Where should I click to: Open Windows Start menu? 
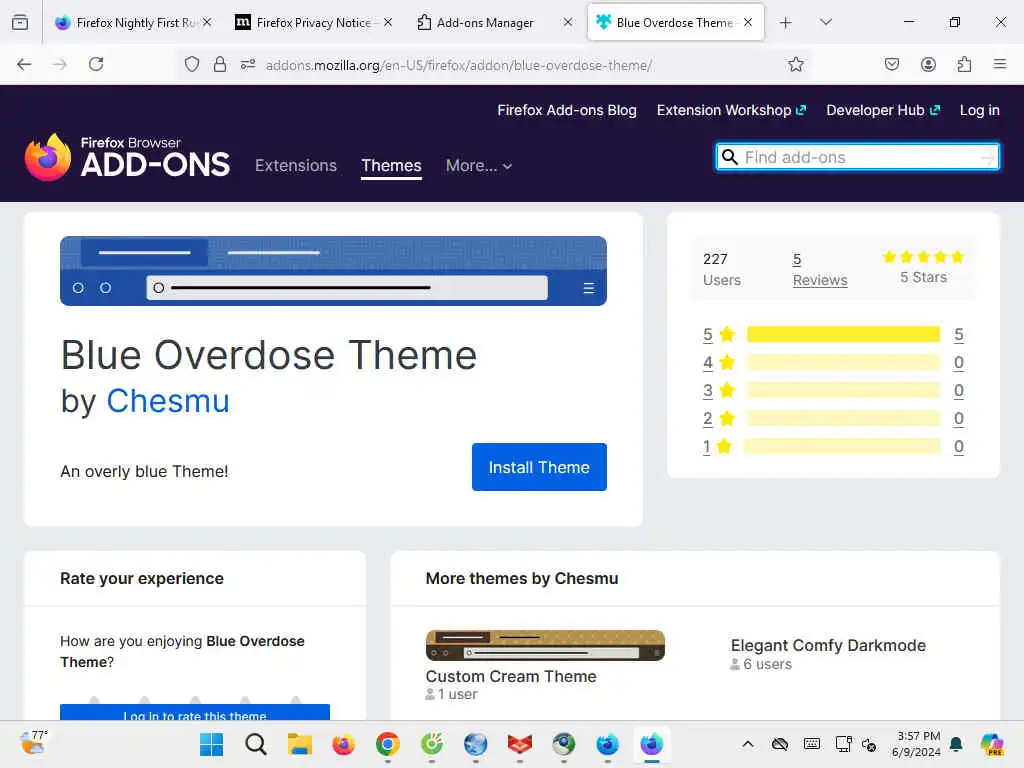pyautogui.click(x=211, y=744)
